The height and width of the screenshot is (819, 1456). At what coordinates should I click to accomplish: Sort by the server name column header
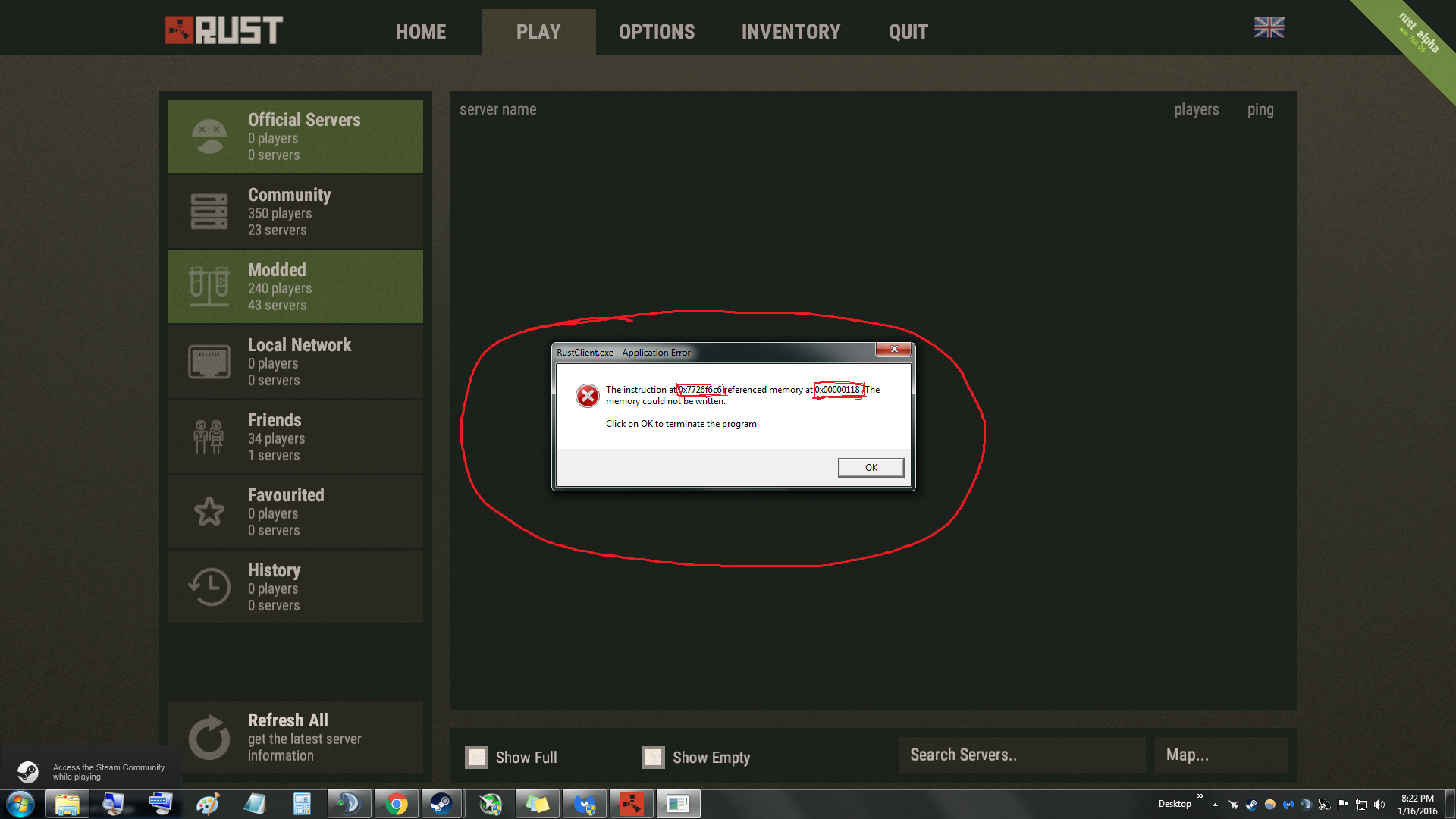(497, 109)
